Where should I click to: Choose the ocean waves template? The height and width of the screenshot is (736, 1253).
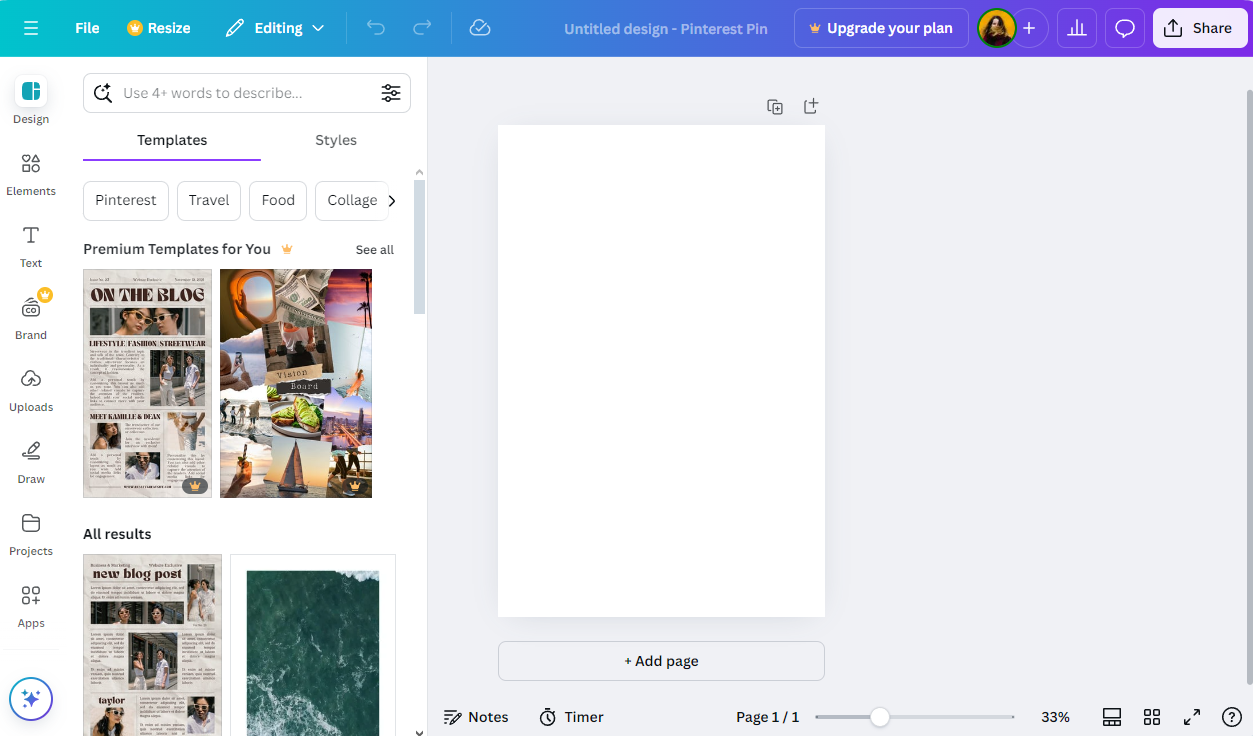coord(313,645)
